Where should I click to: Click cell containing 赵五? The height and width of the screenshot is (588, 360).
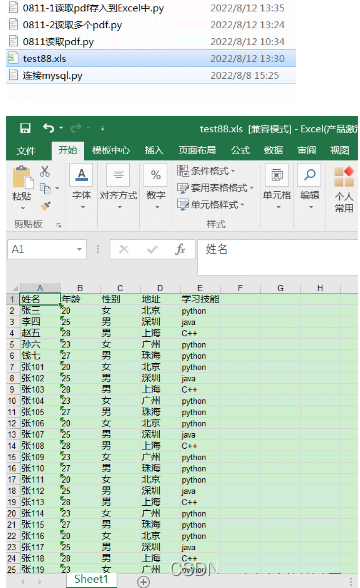click(x=40, y=333)
